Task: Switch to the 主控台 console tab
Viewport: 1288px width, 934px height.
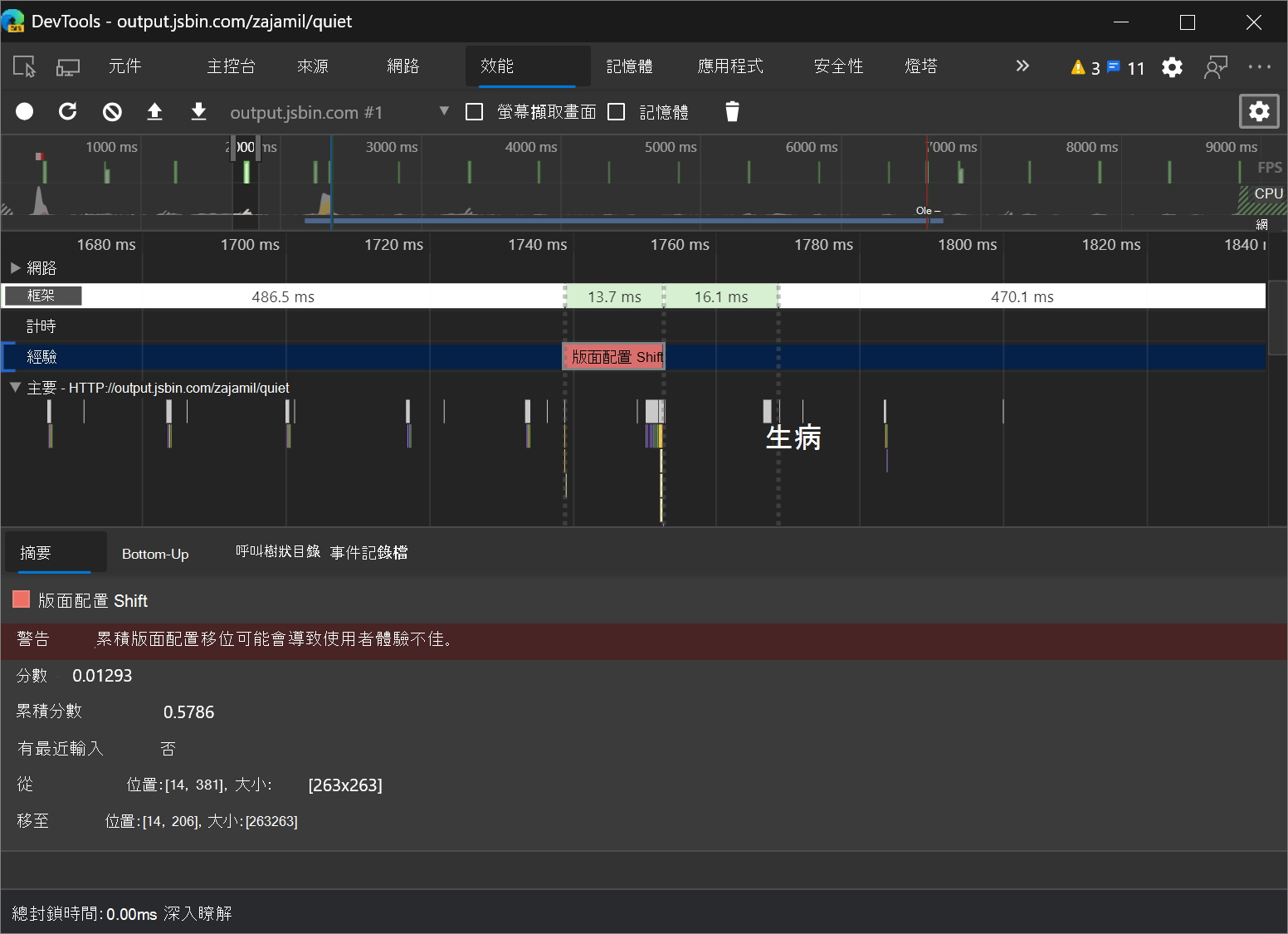Action: 231,66
